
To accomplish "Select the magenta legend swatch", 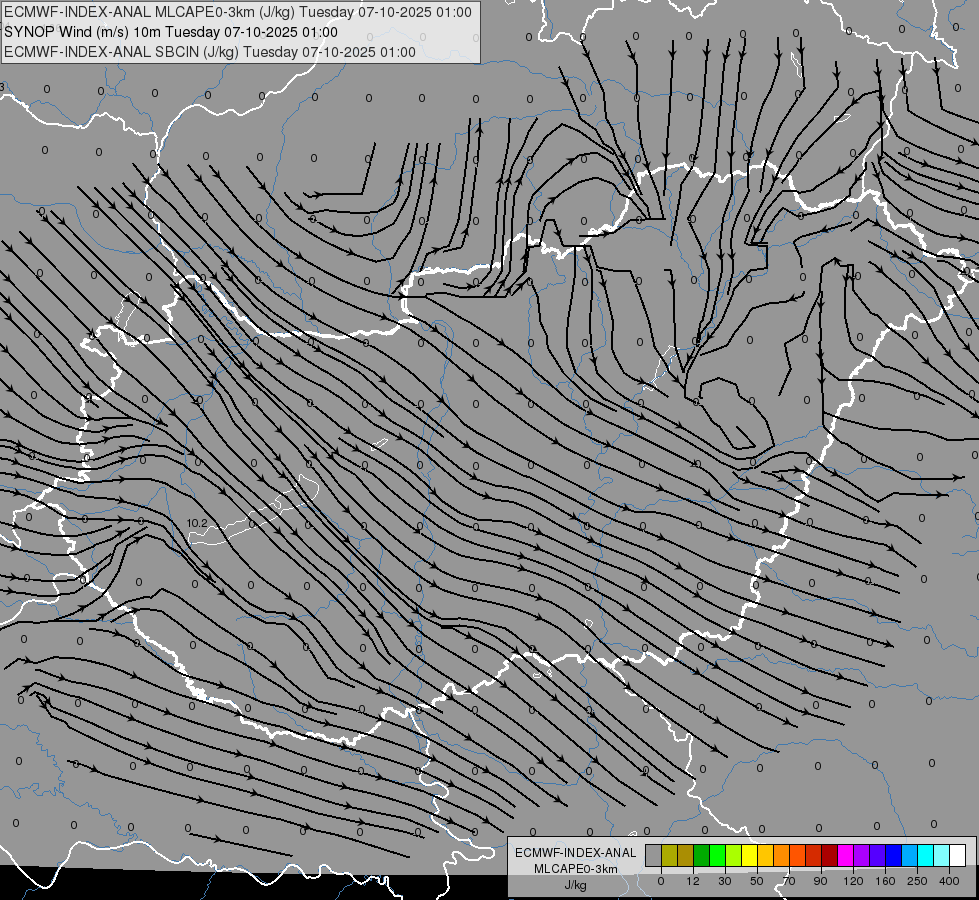I will tap(845, 855).
